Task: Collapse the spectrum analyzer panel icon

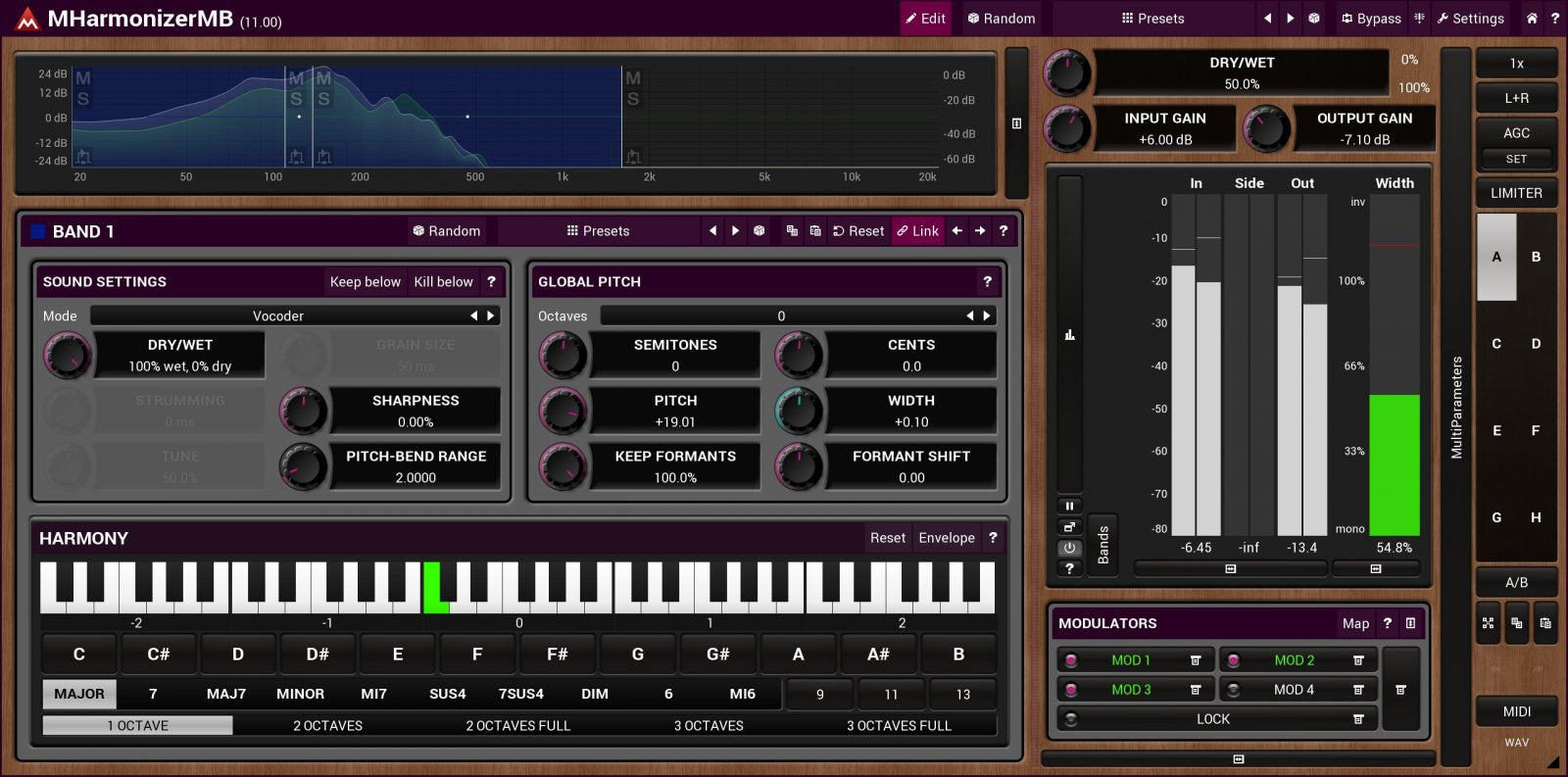Action: click(1016, 123)
